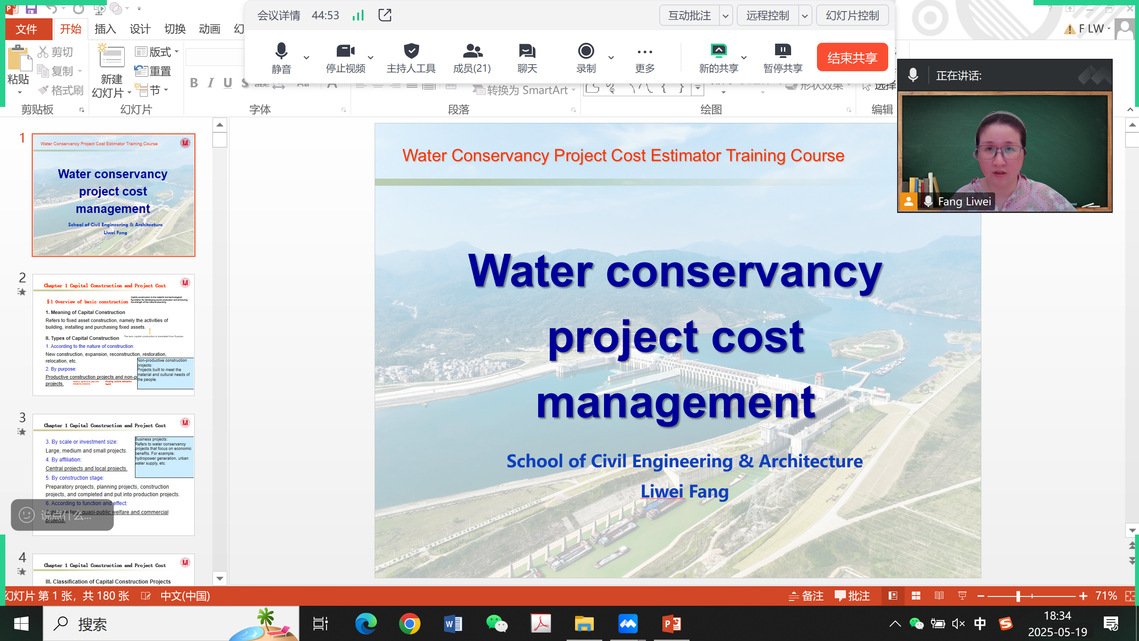Switch to Slide Sorter view
1139x641 pixels.
click(x=916, y=596)
